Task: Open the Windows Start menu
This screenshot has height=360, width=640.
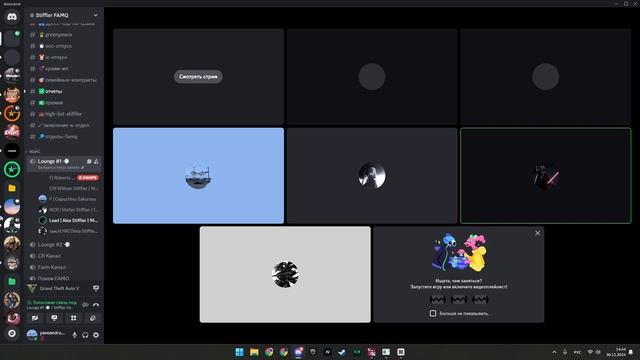Action: 239,352
